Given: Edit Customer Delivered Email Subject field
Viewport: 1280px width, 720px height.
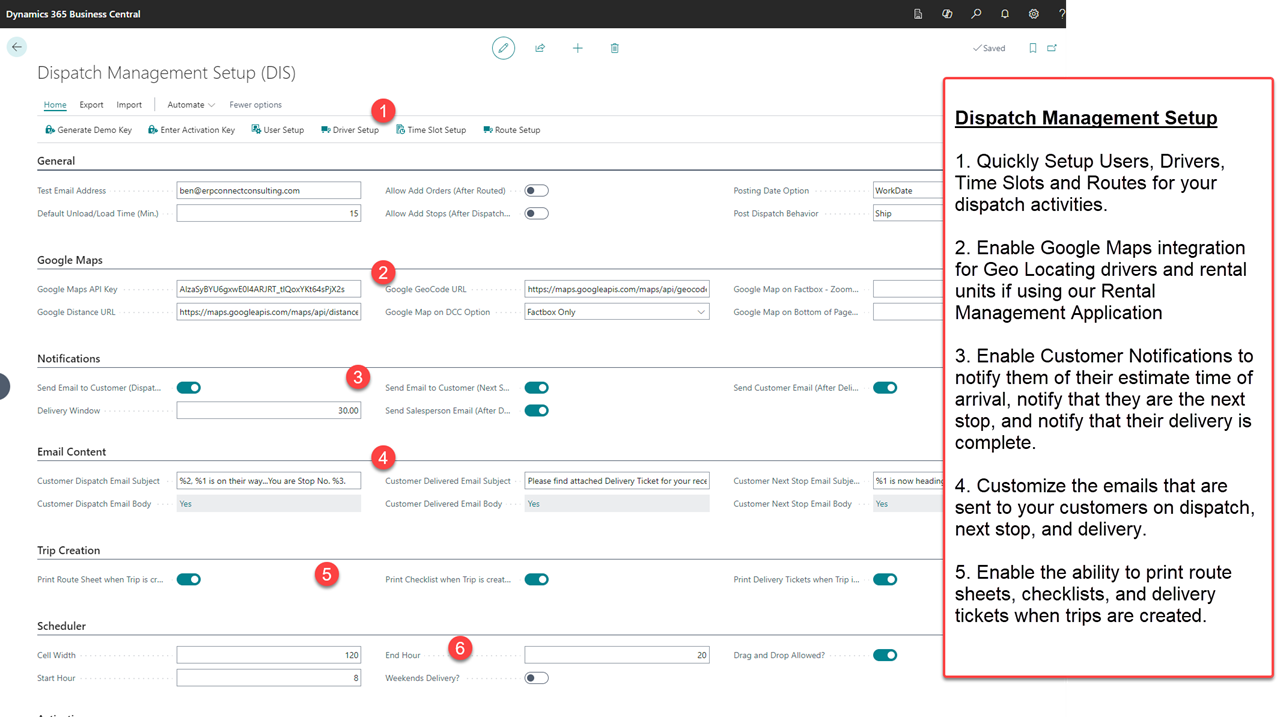Looking at the screenshot, I should (x=617, y=481).
